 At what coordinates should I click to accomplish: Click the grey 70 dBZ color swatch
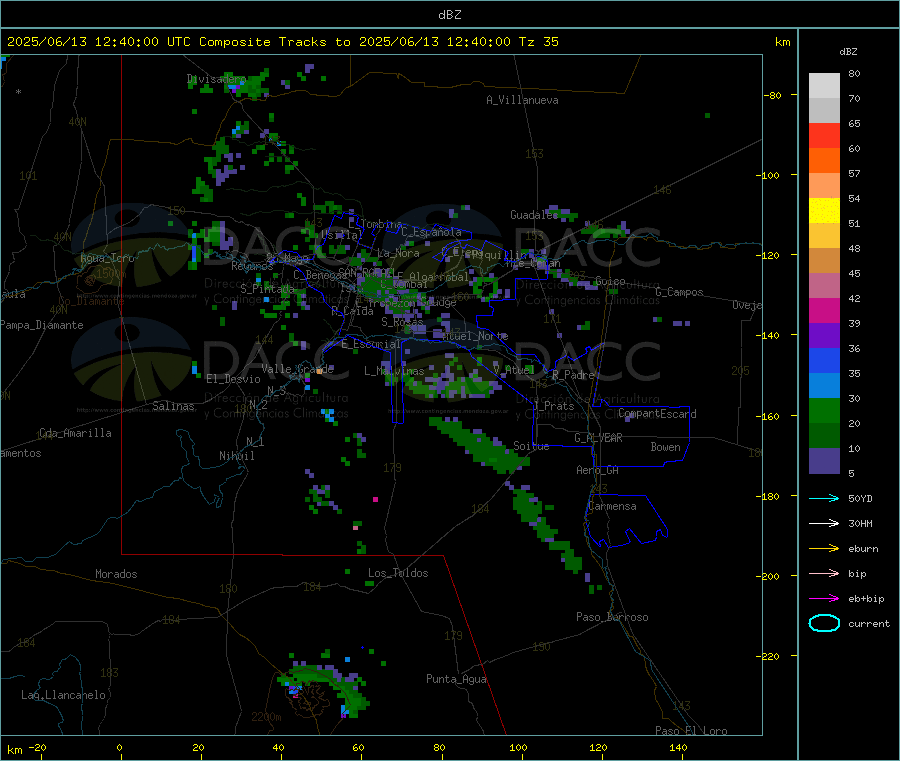(824, 111)
